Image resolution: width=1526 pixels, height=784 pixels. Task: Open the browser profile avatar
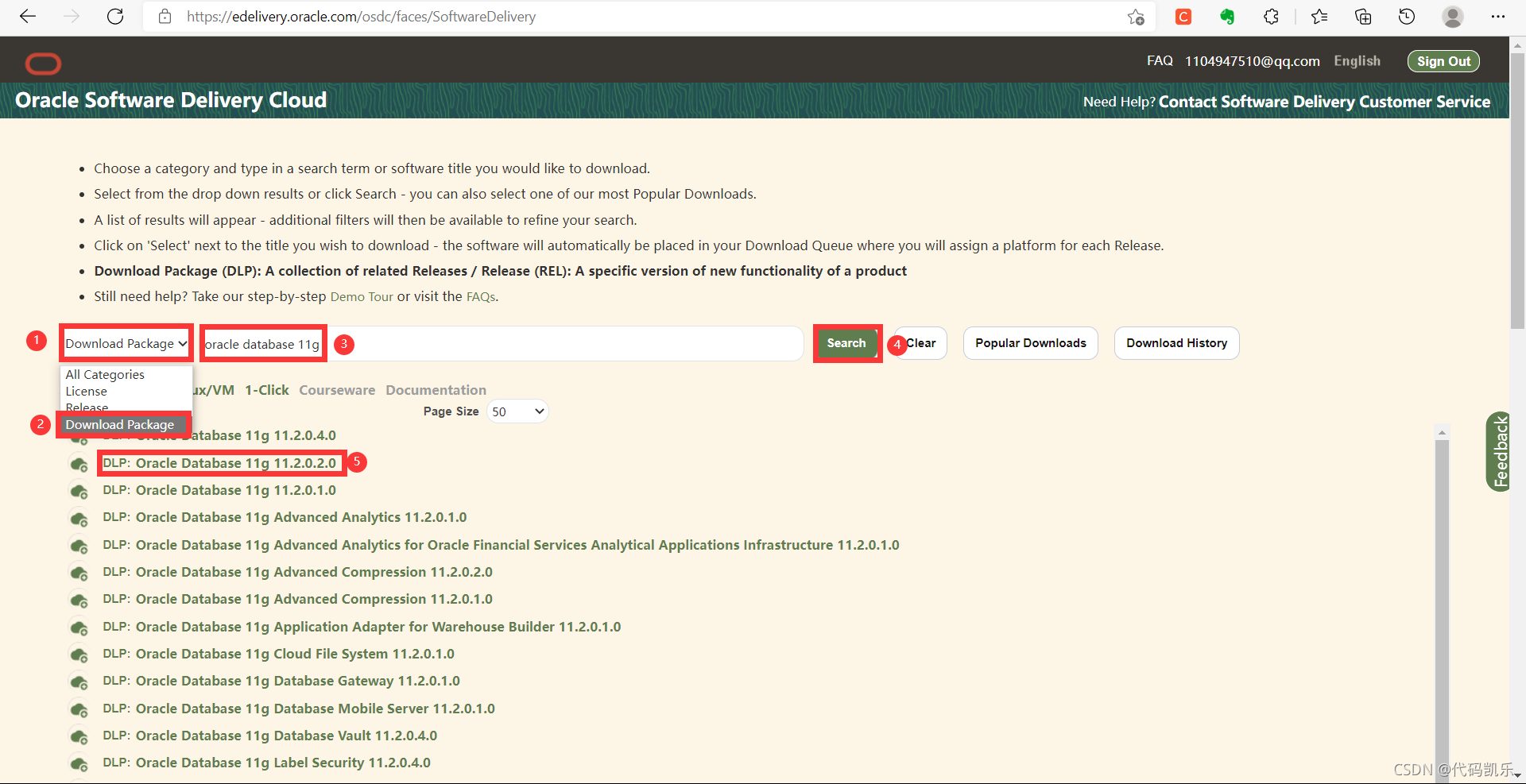(1453, 17)
